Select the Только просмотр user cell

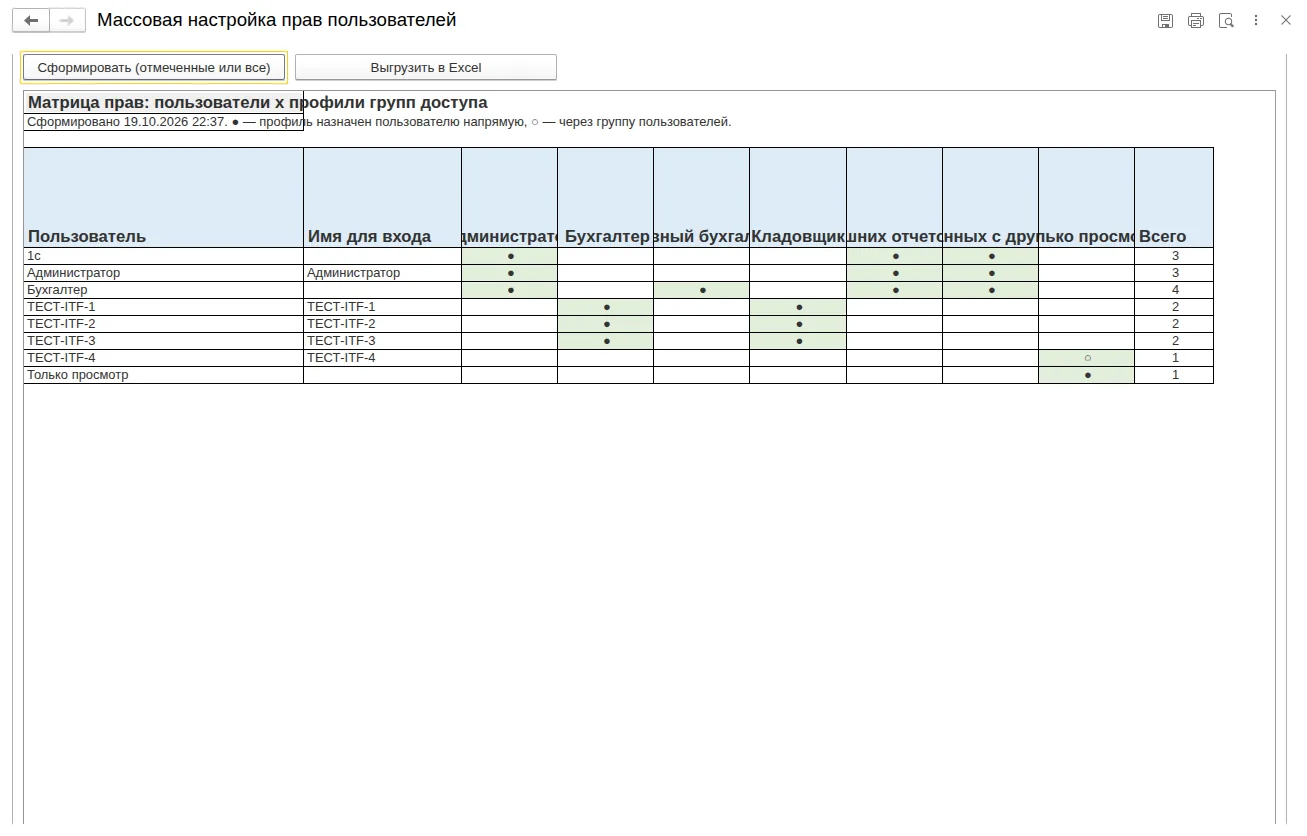[163, 375]
